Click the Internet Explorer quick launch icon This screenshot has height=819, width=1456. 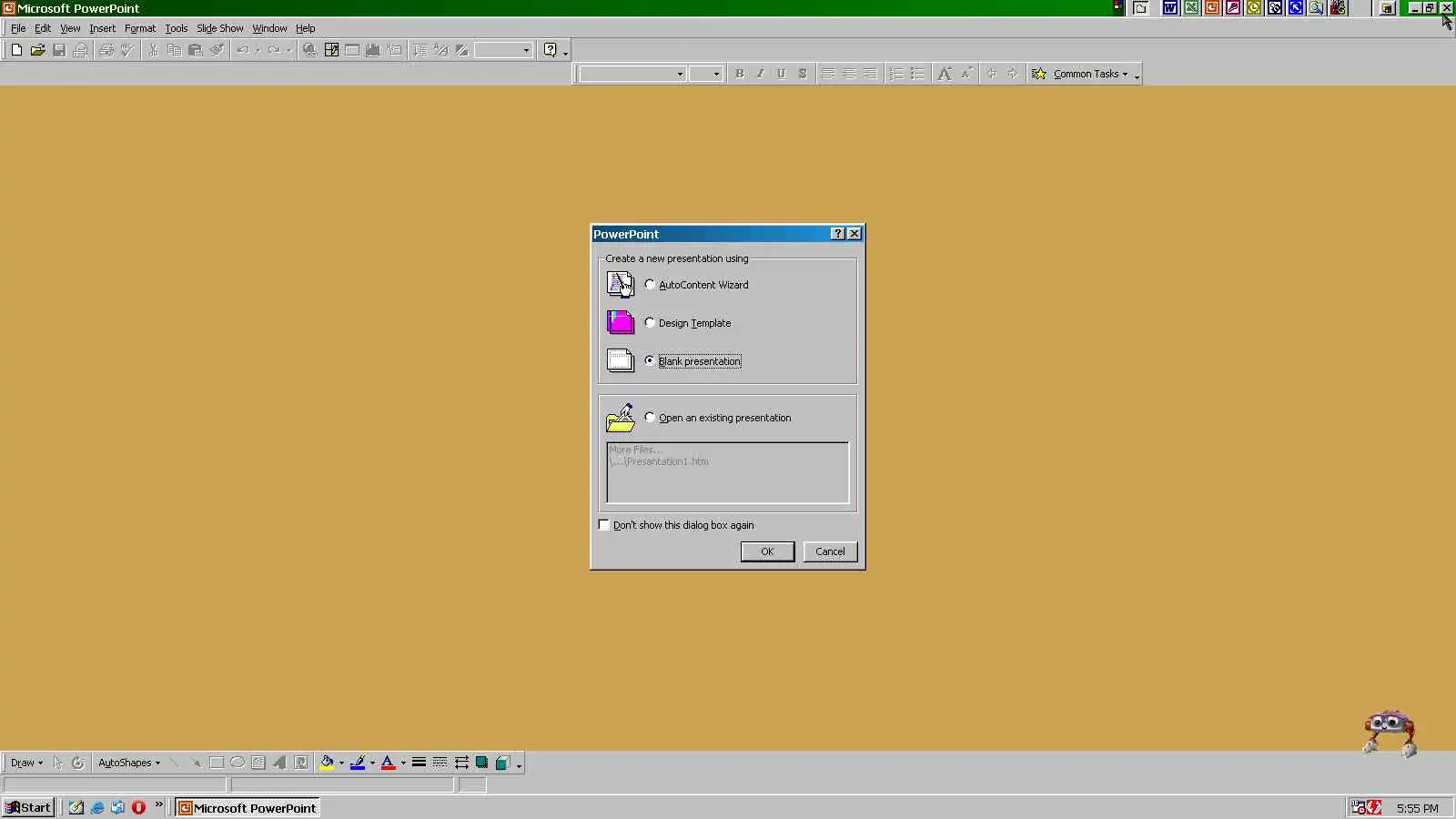point(96,807)
